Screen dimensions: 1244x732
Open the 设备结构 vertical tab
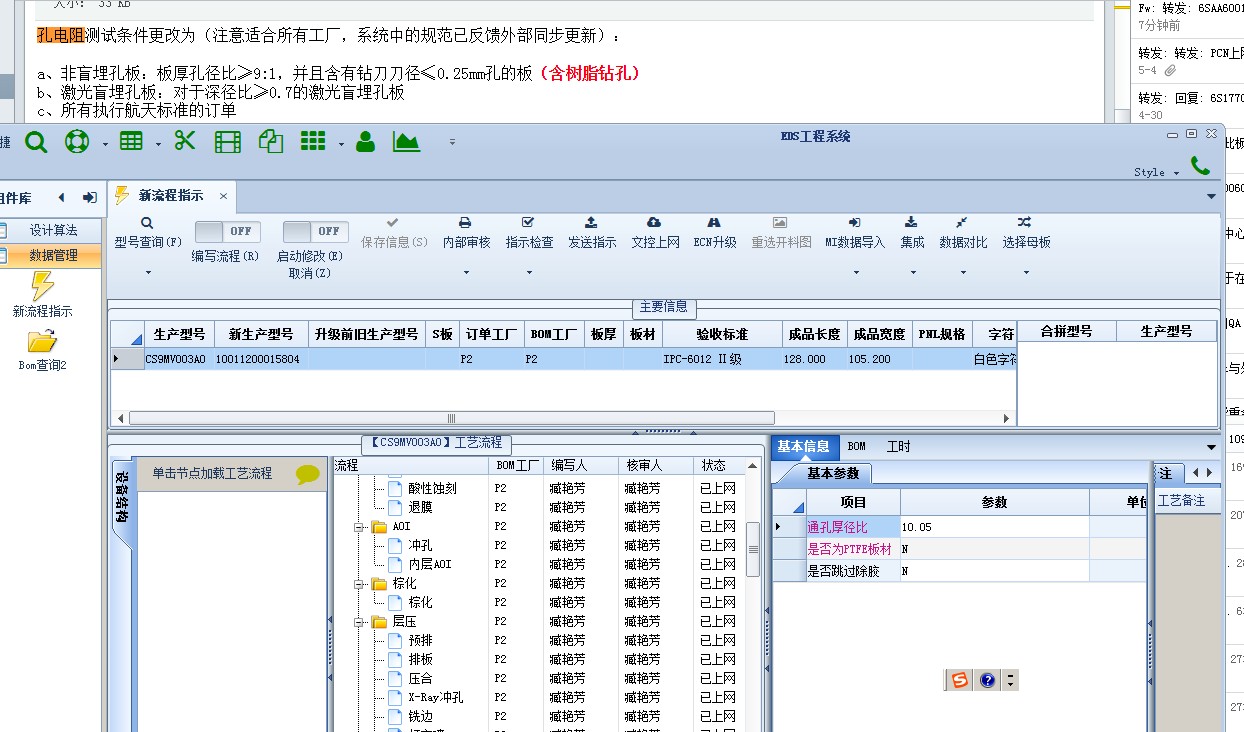tap(120, 498)
